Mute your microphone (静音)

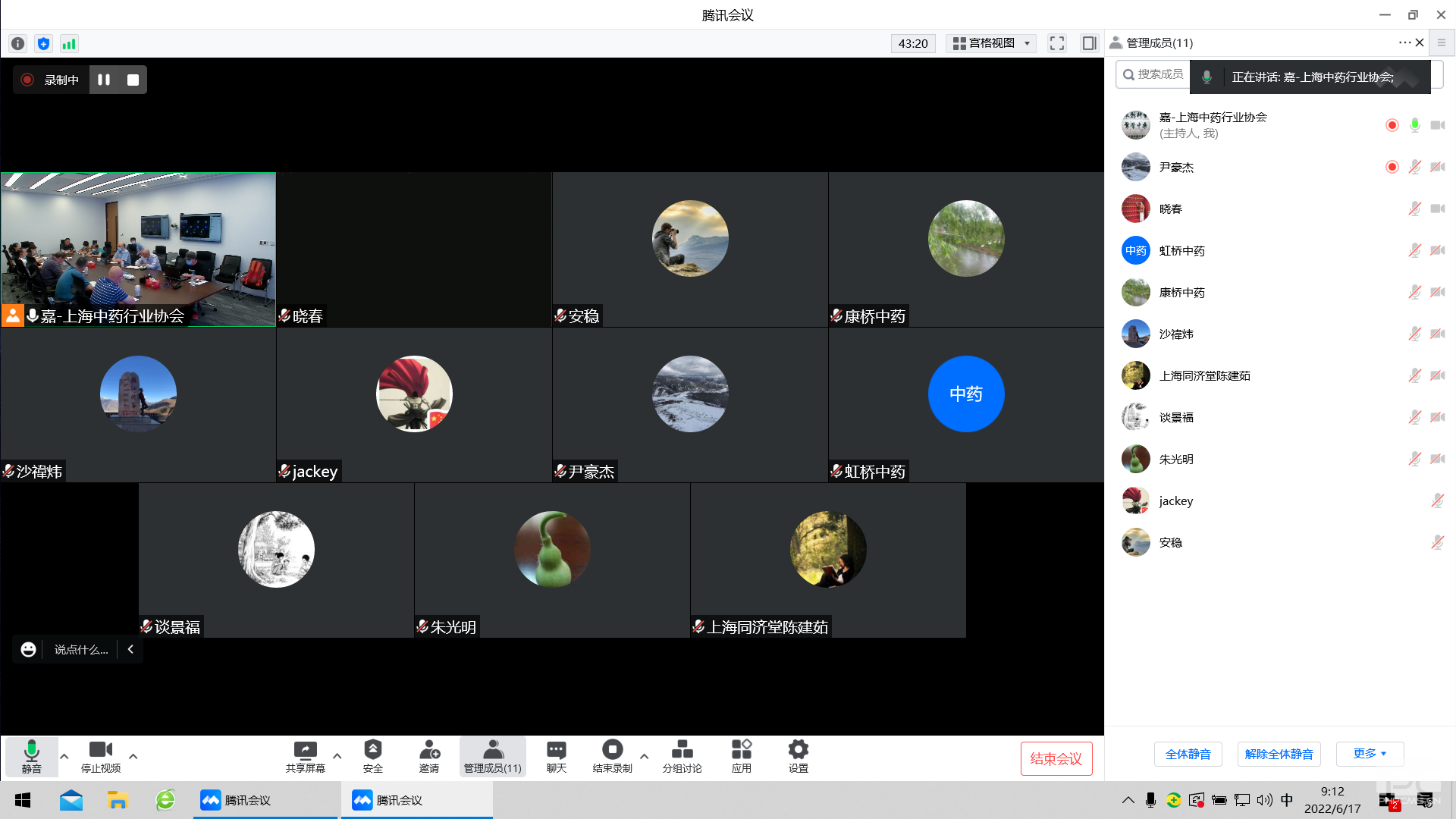[x=31, y=756]
